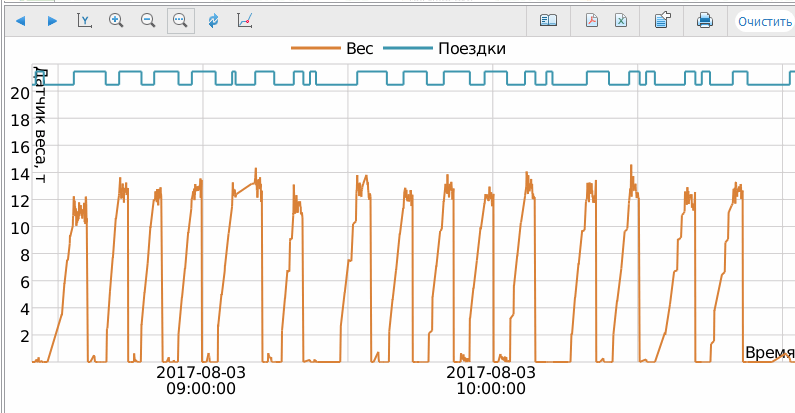This screenshot has width=795, height=413.
Task: Toggle the zoom-to-region magnifier tool
Action: coord(181,20)
